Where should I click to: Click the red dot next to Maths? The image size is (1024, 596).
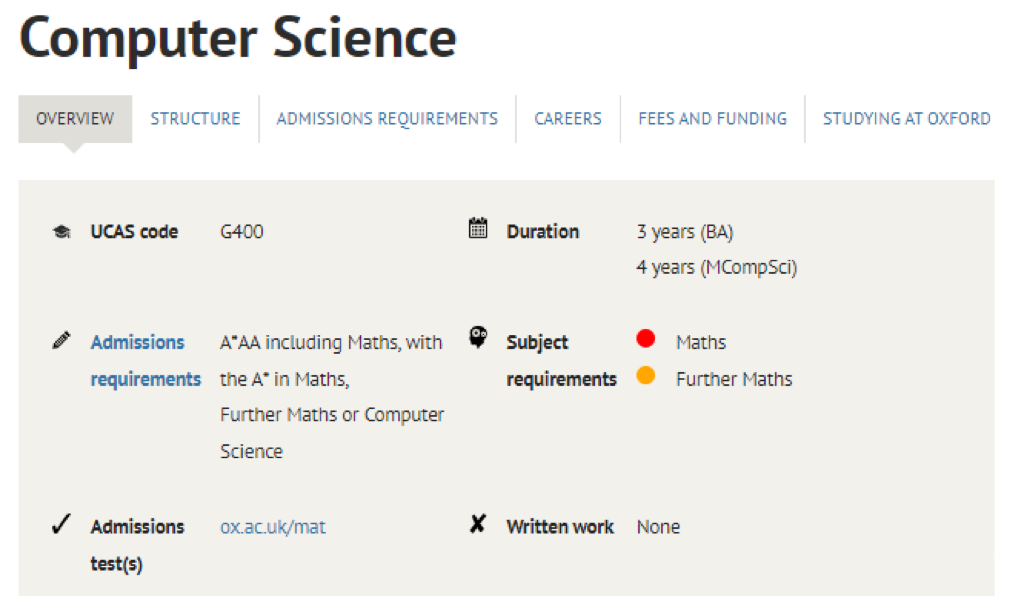tap(645, 338)
